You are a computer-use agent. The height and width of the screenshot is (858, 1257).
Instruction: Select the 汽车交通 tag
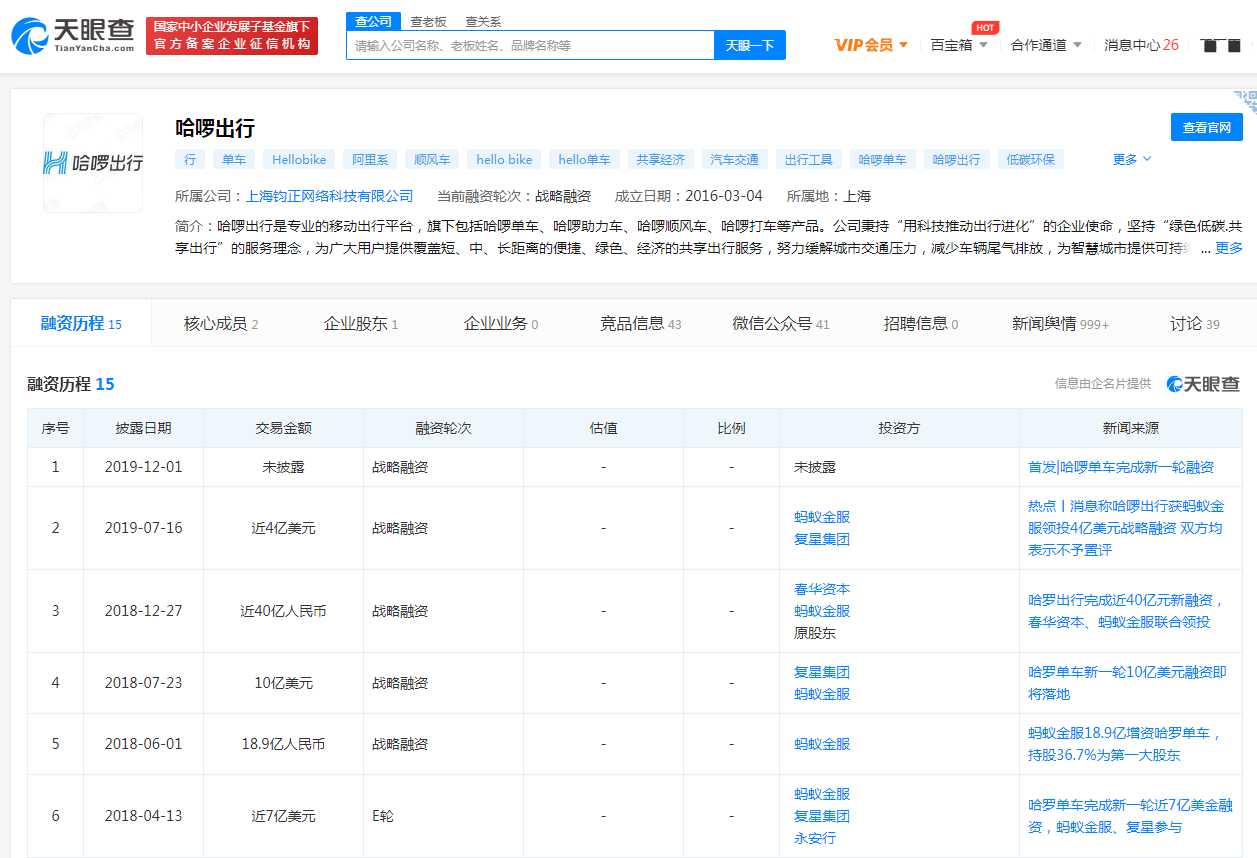(734, 159)
